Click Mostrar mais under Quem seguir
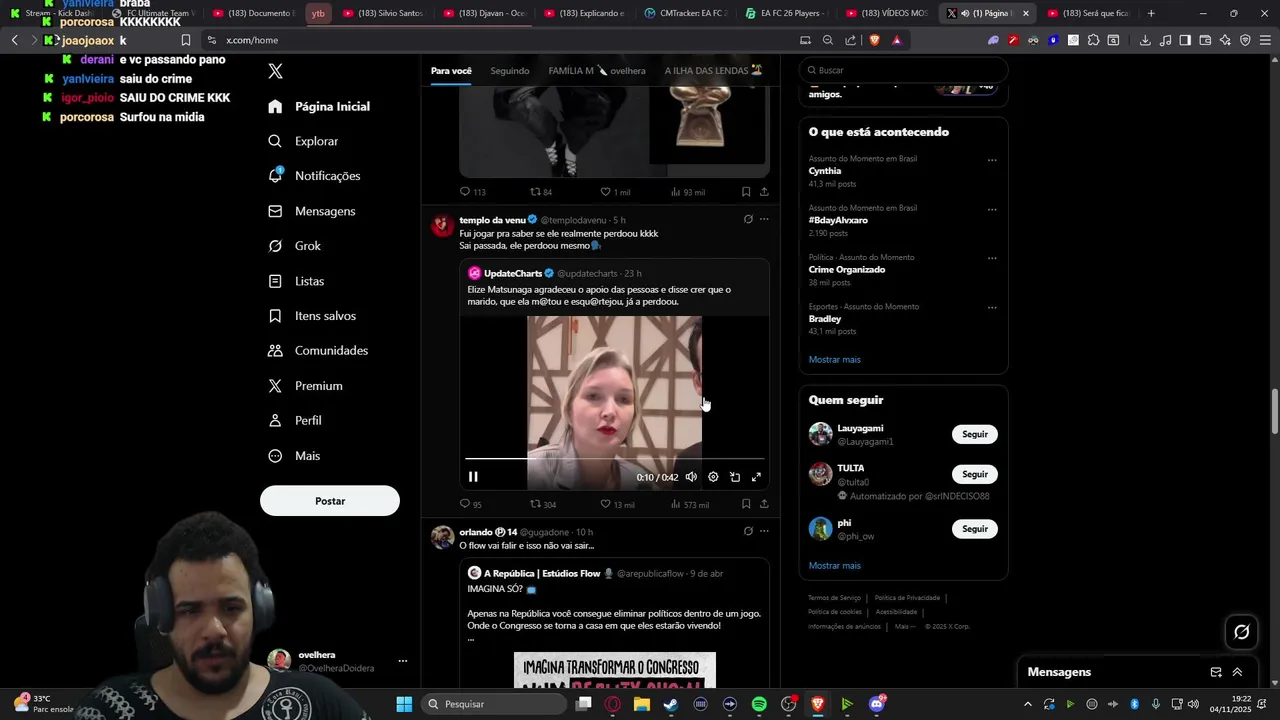 point(834,566)
